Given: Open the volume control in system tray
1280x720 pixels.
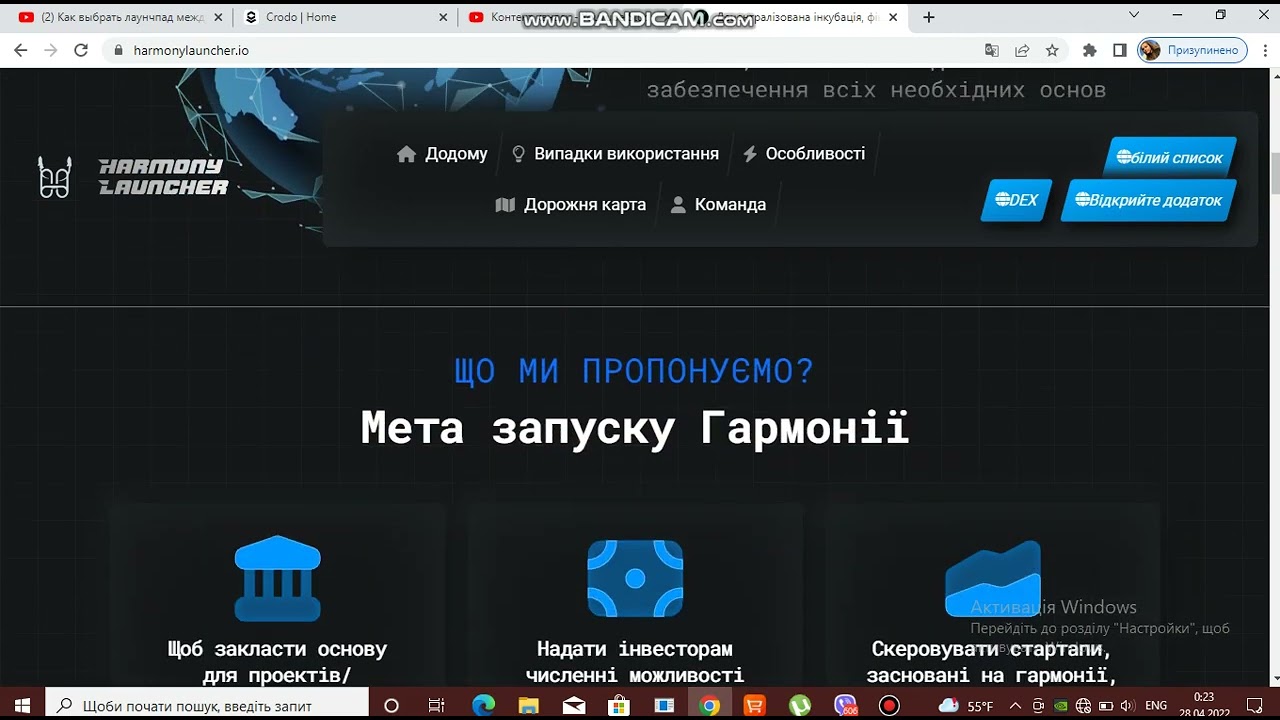Looking at the screenshot, I should coord(1127,706).
